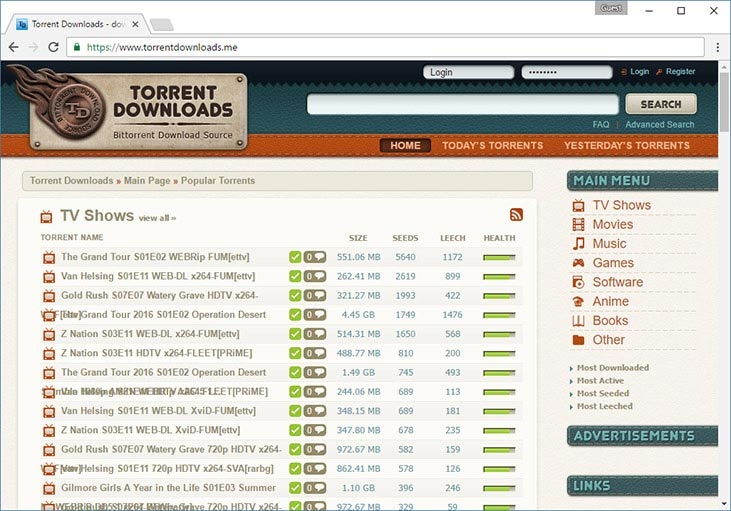Viewport: 731px width, 511px height.
Task: Select Movies in main menu
Action: point(613,224)
